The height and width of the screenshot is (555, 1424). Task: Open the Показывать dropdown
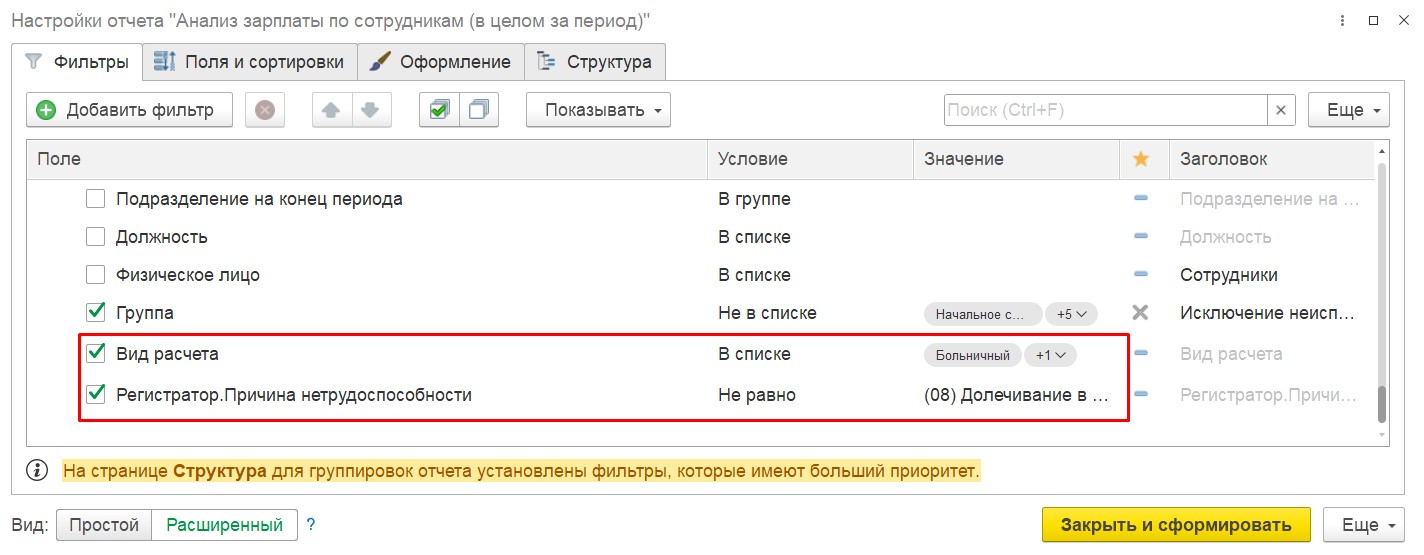point(598,110)
